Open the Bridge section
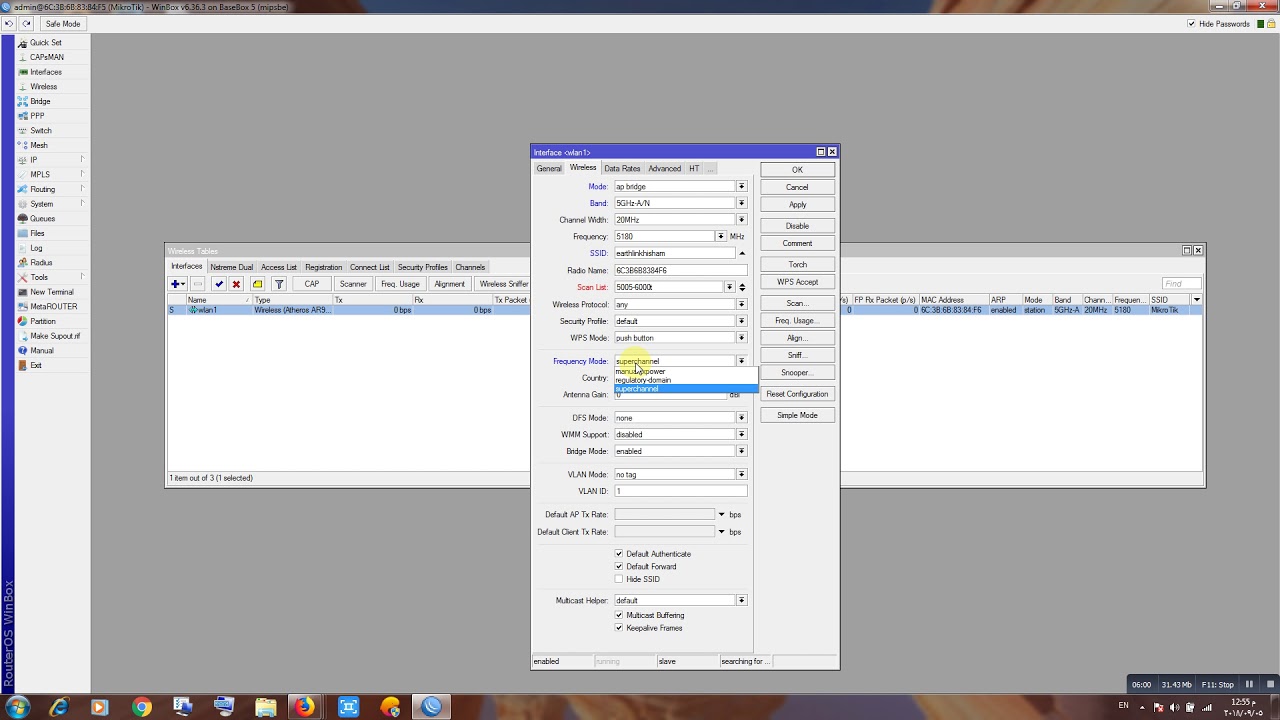Viewport: 1280px width, 720px height. pyautogui.click(x=40, y=101)
